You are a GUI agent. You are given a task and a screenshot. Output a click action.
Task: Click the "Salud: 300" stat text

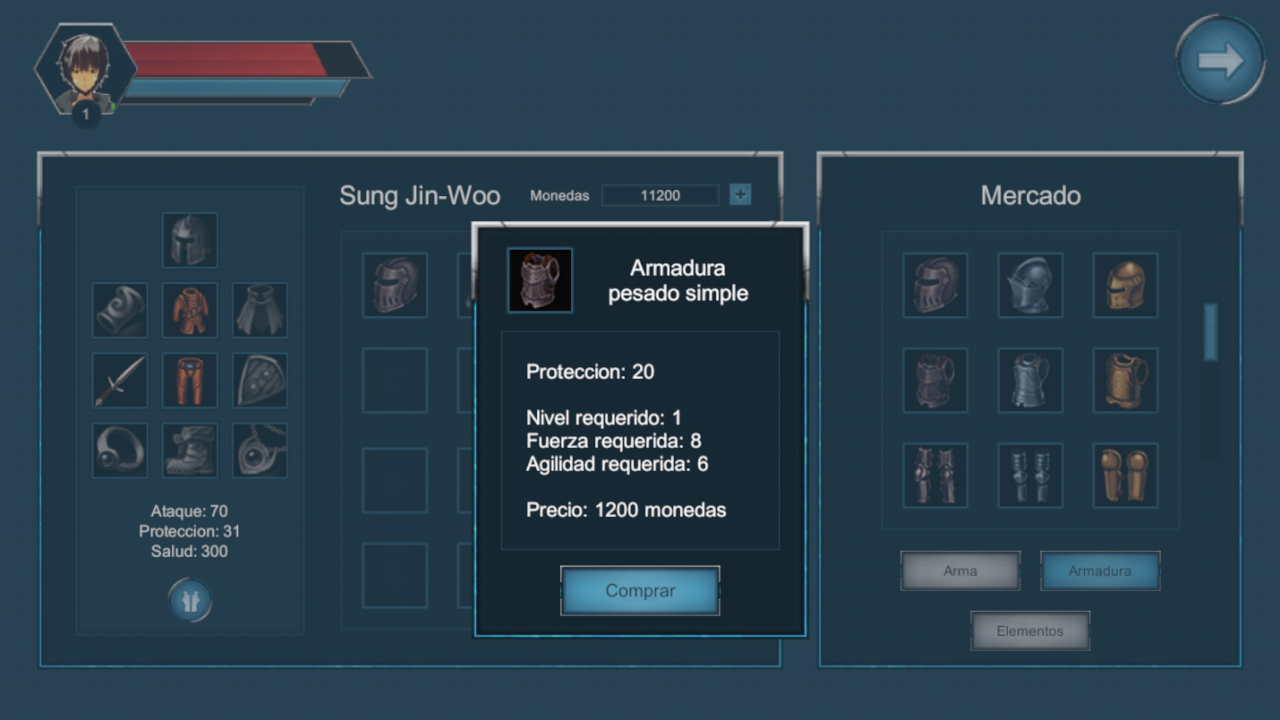[190, 551]
